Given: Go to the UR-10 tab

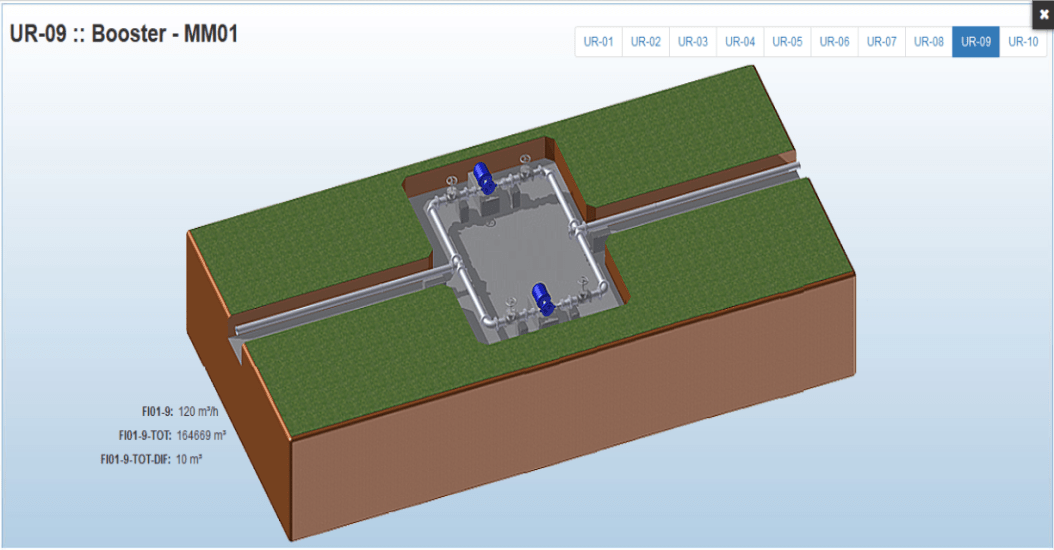Looking at the screenshot, I should (1023, 42).
